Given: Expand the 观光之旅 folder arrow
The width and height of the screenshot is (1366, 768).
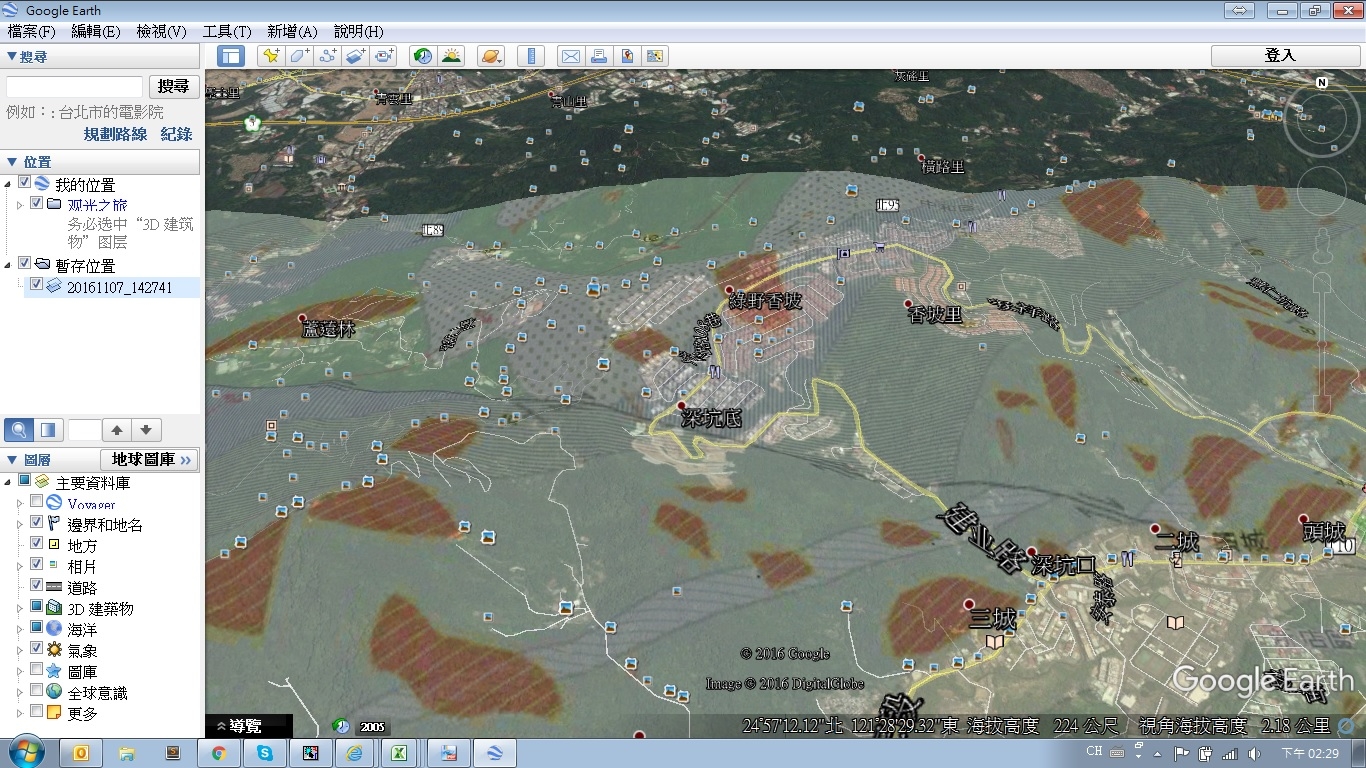Looking at the screenshot, I should (x=20, y=204).
